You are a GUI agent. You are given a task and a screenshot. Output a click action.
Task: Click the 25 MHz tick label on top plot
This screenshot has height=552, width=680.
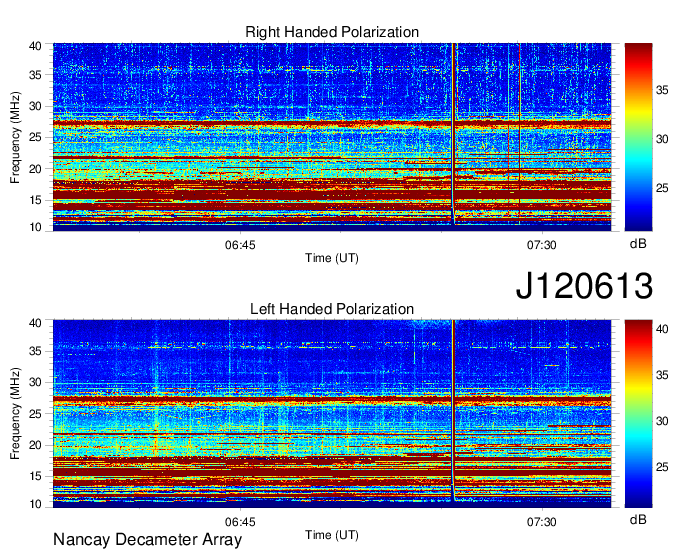pyautogui.click(x=35, y=137)
